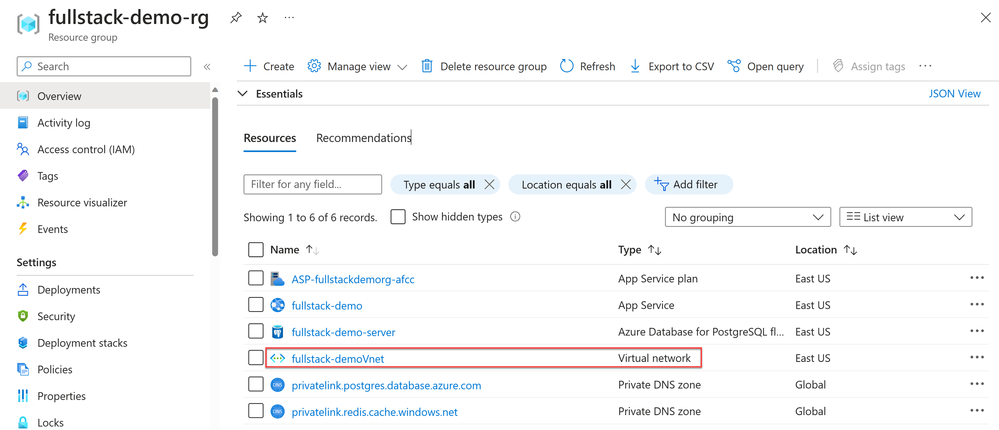Image resolution: width=999 pixels, height=430 pixels.
Task: Enable Show hidden types checkbox
Action: [x=398, y=217]
